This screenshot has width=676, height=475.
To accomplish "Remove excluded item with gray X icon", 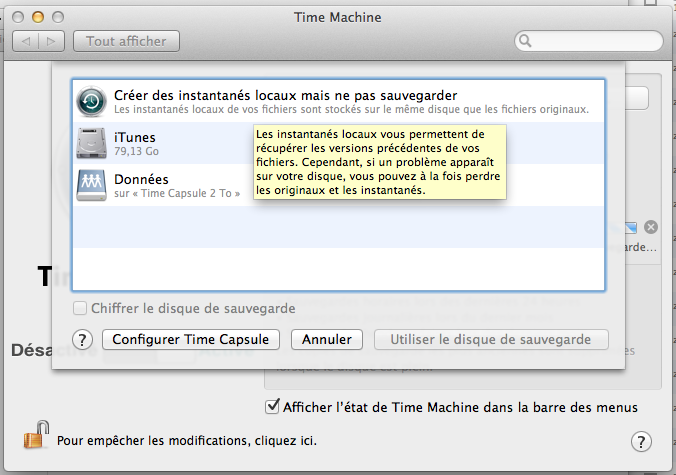I will pyautogui.click(x=651, y=227).
